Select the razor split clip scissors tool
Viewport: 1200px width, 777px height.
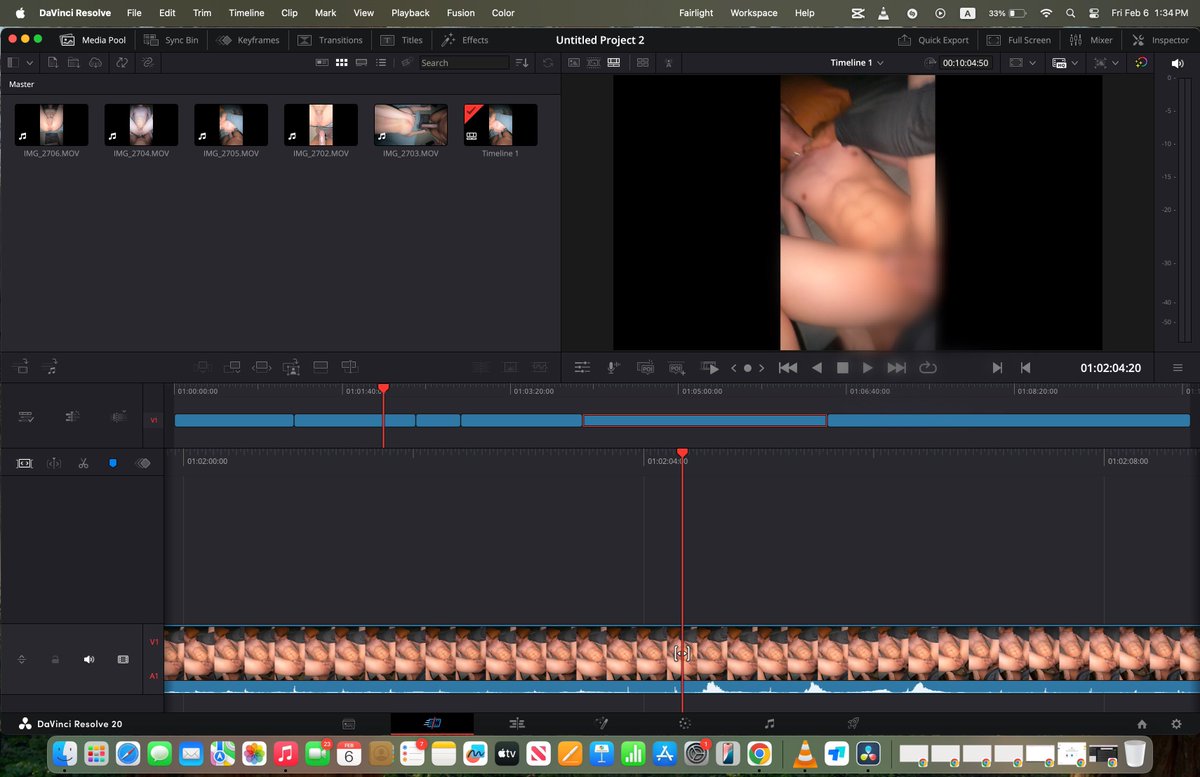[x=83, y=464]
